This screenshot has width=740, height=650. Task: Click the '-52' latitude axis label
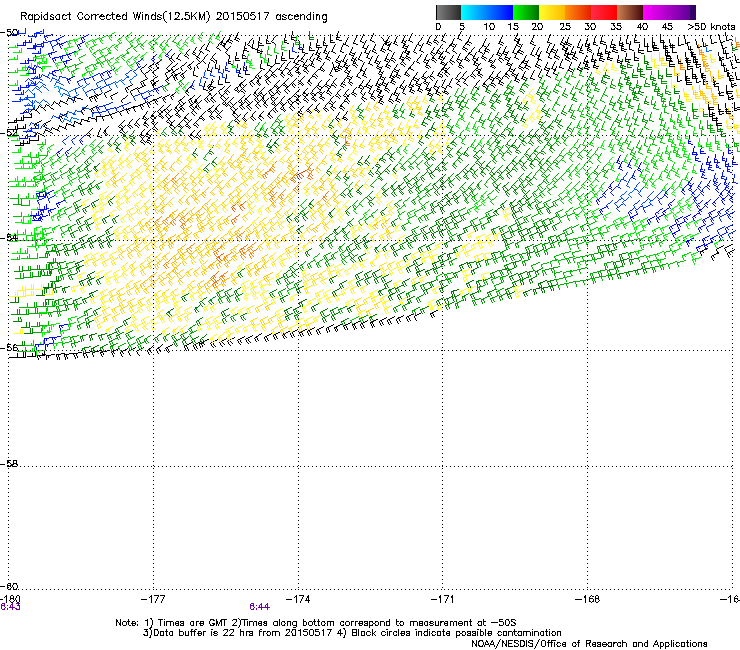point(9,133)
